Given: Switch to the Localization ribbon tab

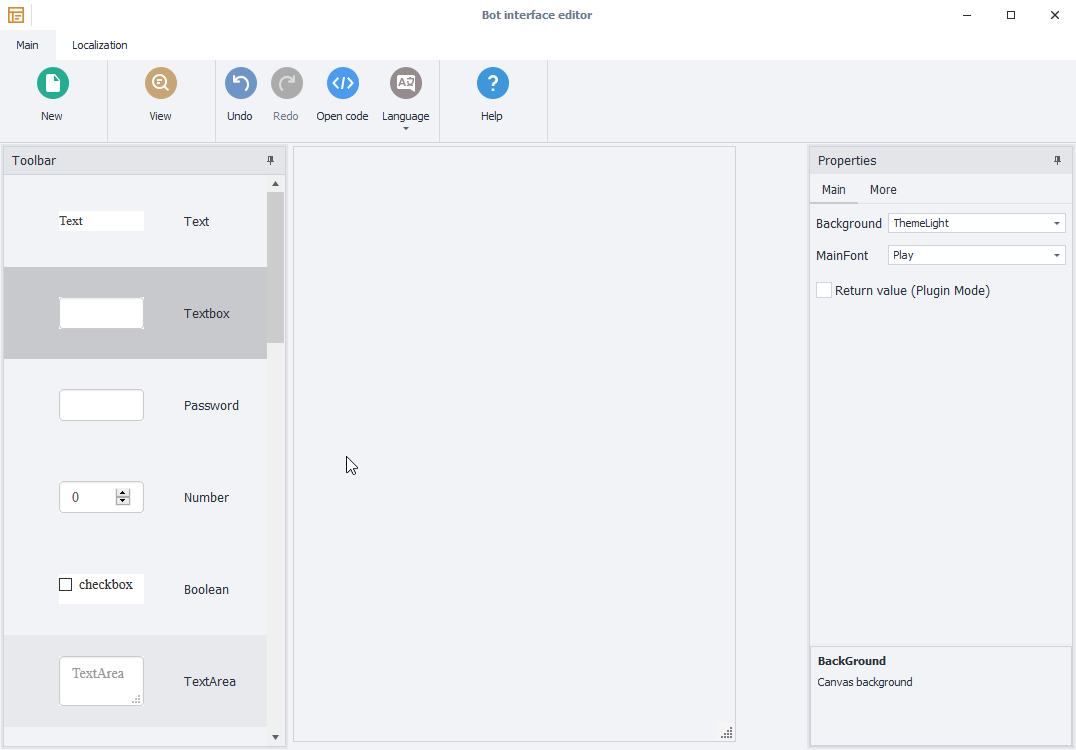Looking at the screenshot, I should point(99,45).
